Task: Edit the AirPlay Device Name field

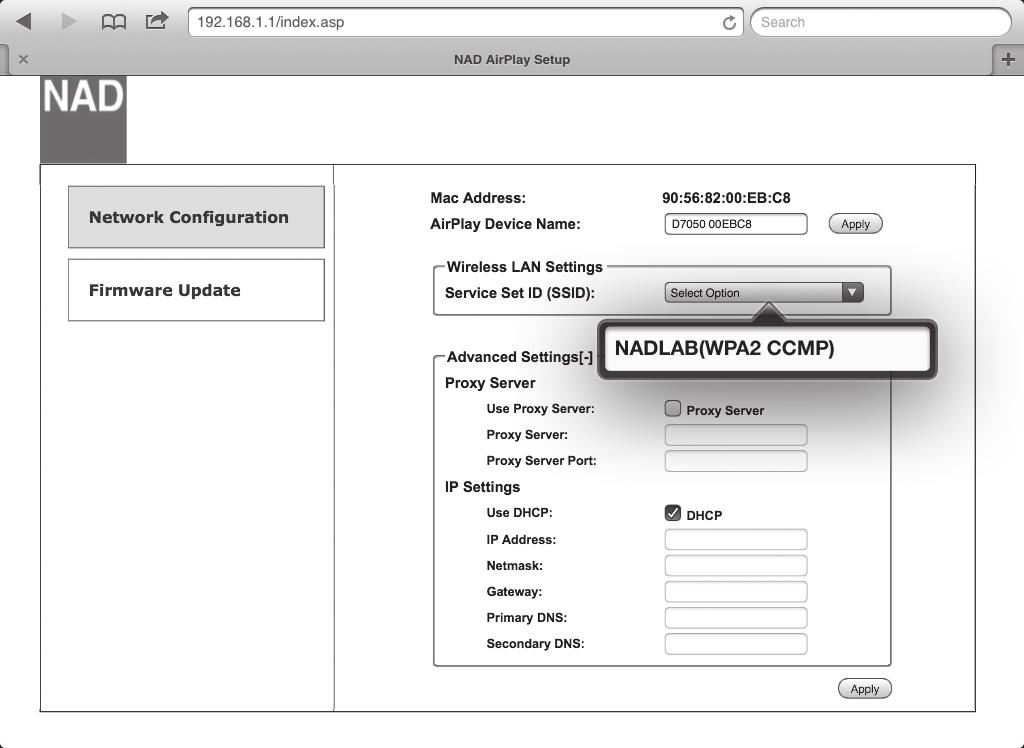Action: (735, 224)
